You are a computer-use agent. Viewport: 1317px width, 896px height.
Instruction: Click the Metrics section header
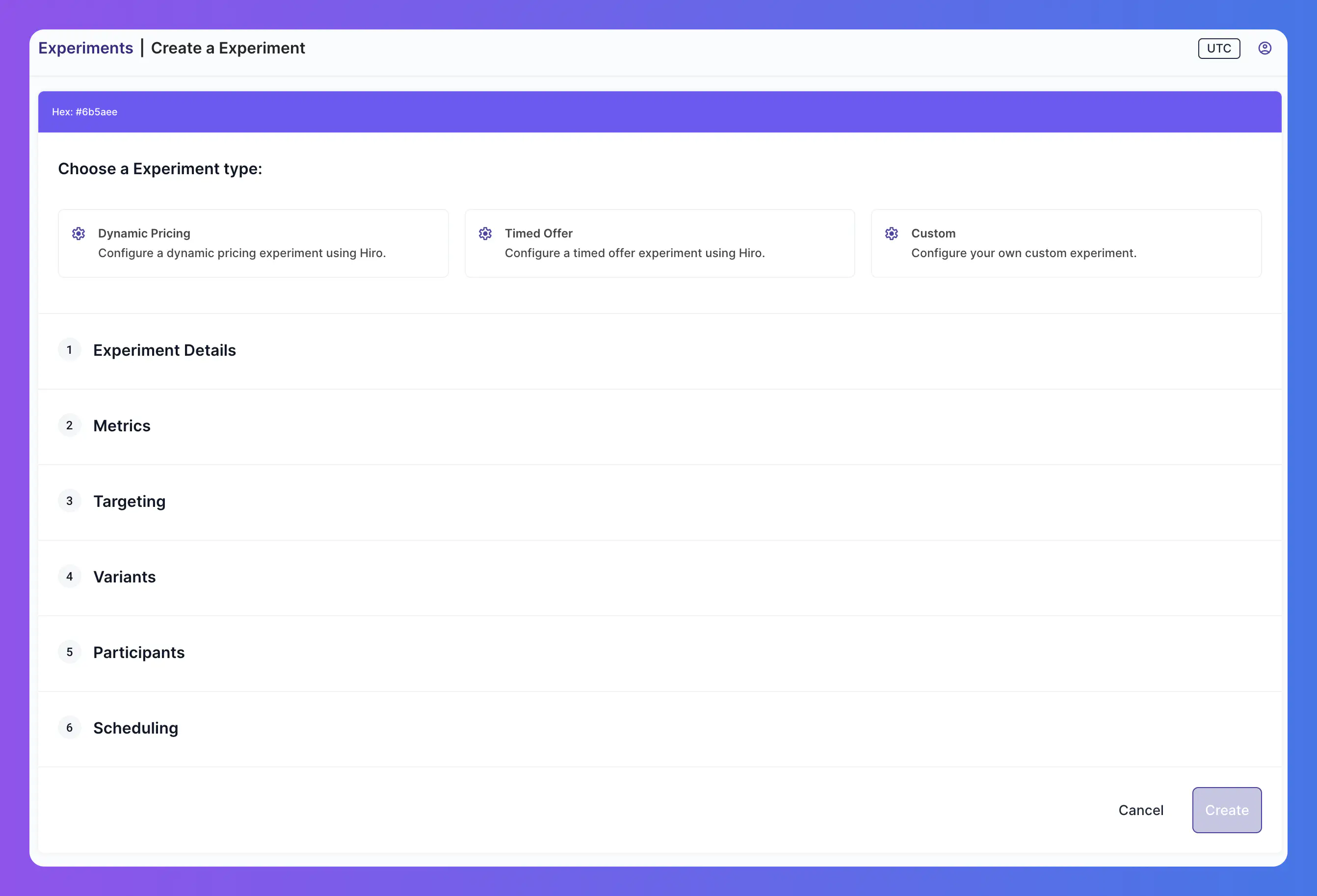[x=121, y=425]
